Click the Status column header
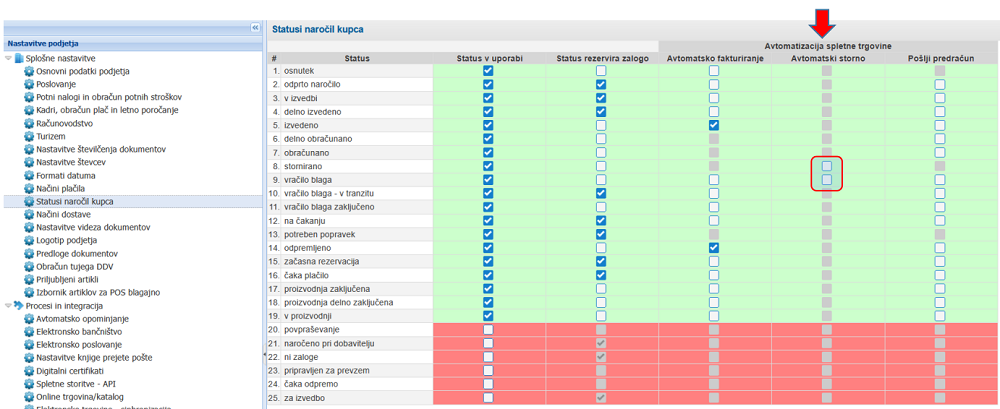 pyautogui.click(x=357, y=59)
